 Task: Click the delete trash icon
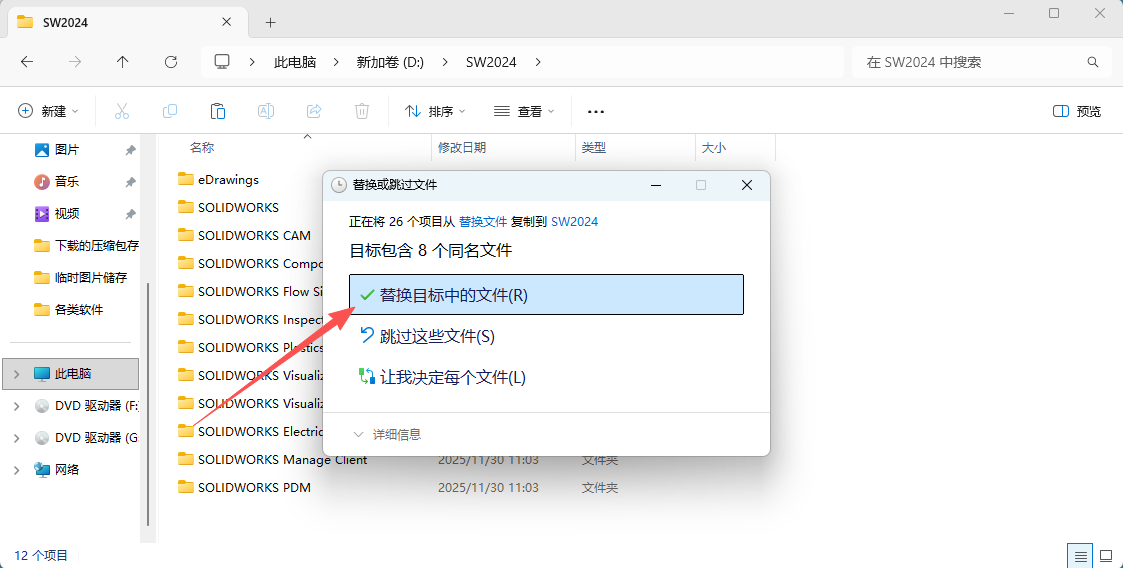pos(362,111)
